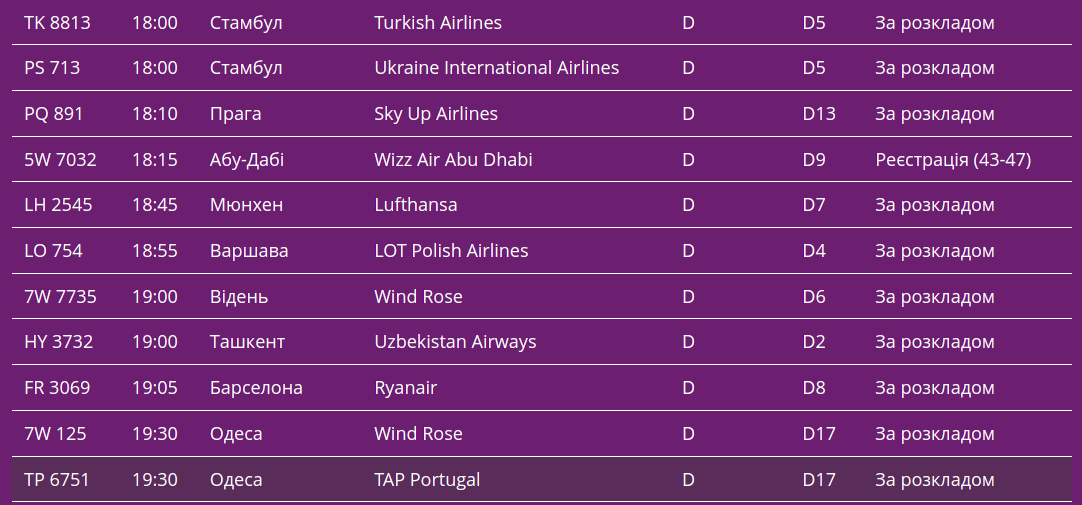Click gate D13 for the Прага flight

click(819, 114)
